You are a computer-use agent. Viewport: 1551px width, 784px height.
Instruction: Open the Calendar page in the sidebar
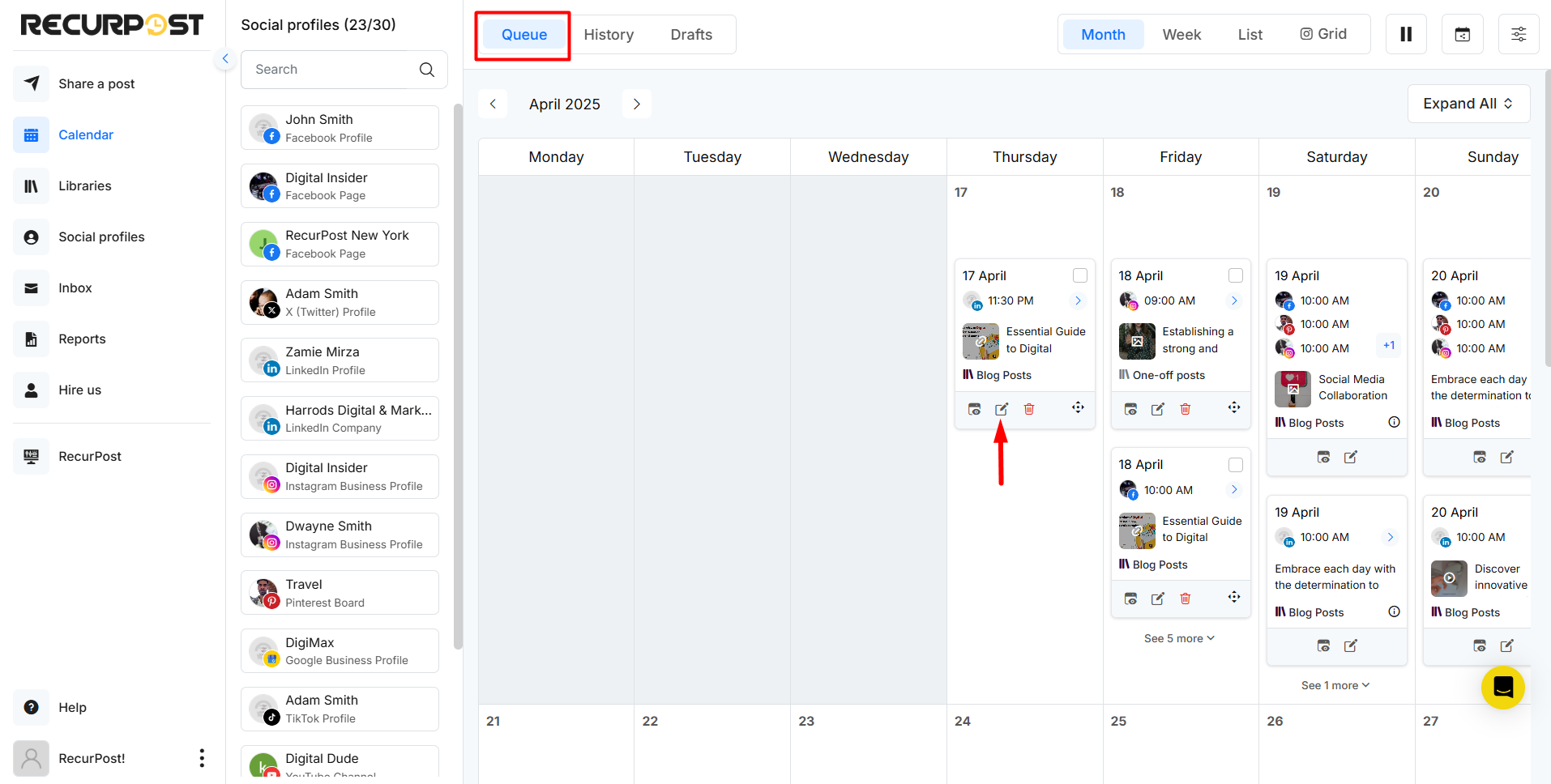click(85, 135)
